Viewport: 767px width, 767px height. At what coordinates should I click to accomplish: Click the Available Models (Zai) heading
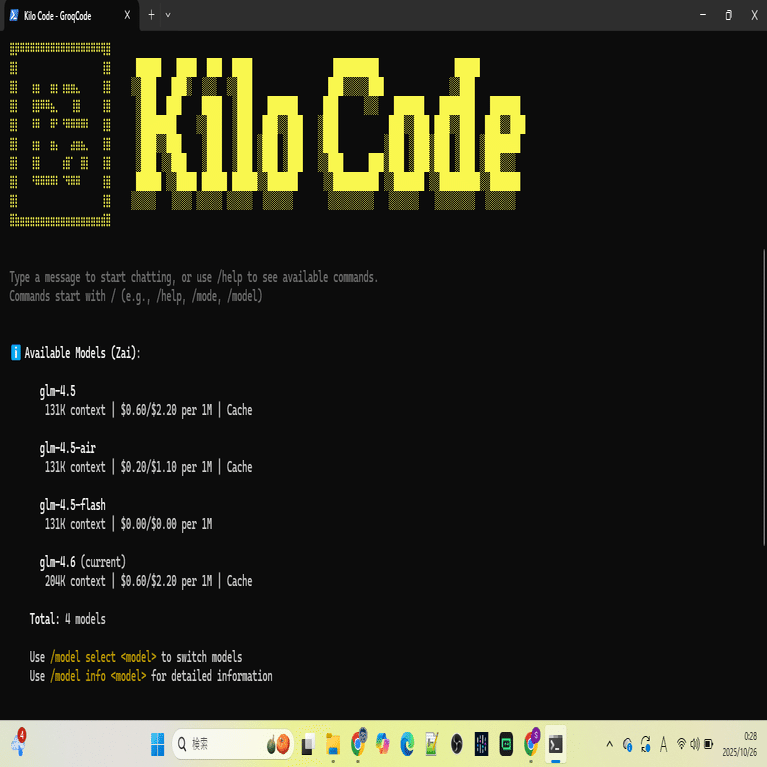pyautogui.click(x=83, y=353)
